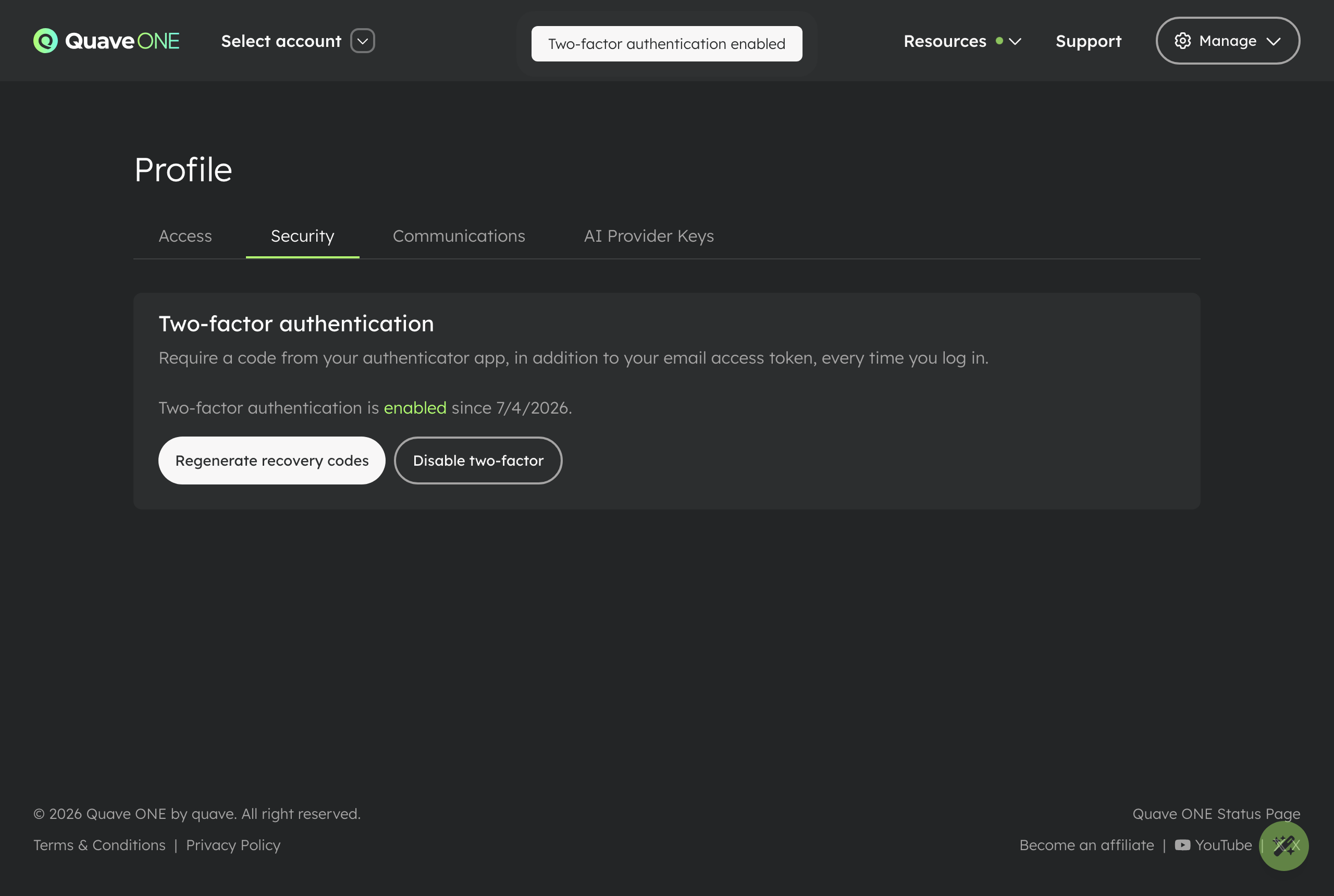Screen dimensions: 1334x896
Task: Open the Manage dropdown button
Action: point(1228,41)
